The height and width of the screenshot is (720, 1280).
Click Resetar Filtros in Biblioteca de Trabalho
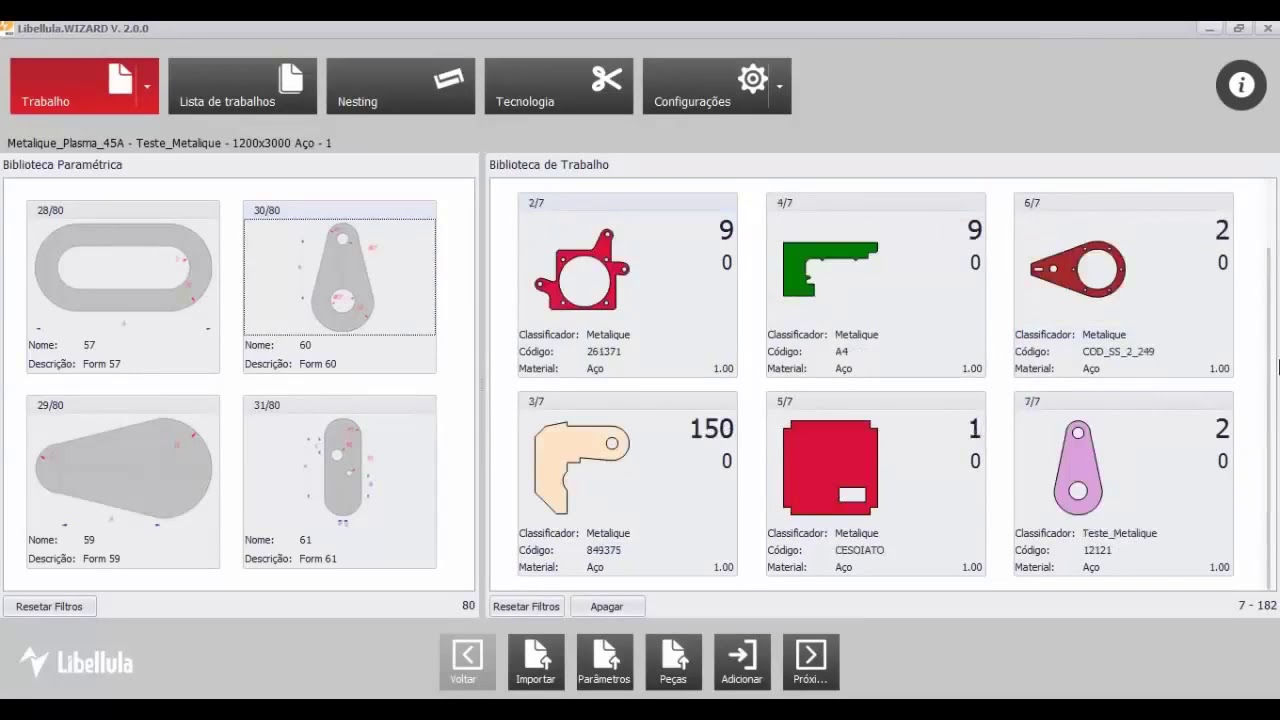click(526, 606)
